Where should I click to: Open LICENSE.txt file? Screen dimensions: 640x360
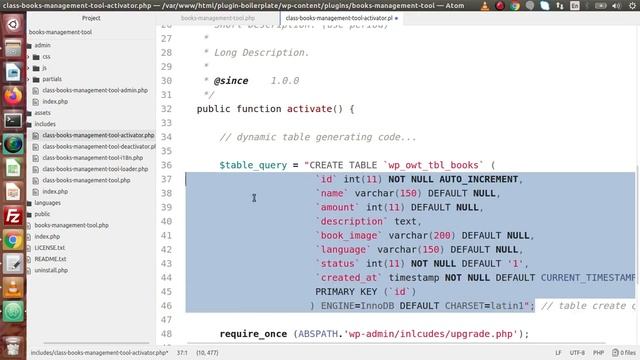(x=49, y=248)
